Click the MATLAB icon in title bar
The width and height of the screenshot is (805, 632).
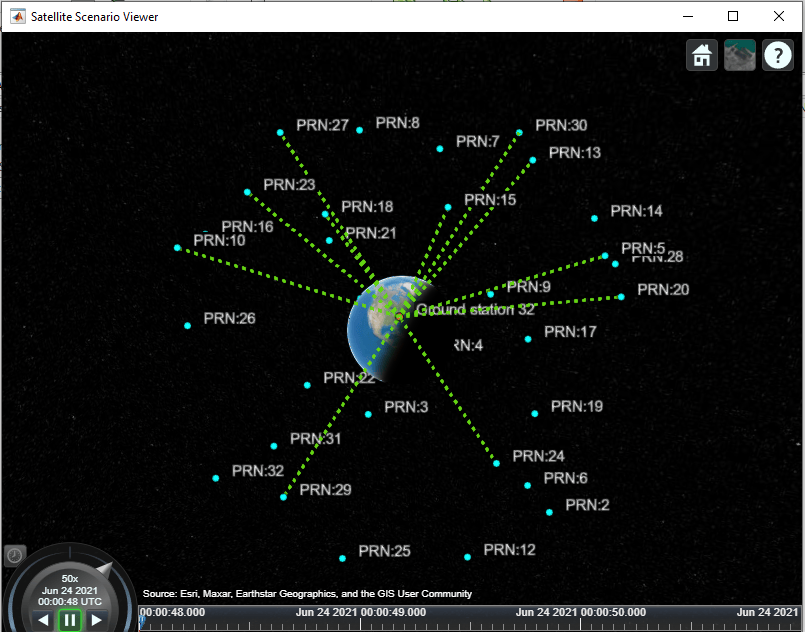pyautogui.click(x=18, y=16)
